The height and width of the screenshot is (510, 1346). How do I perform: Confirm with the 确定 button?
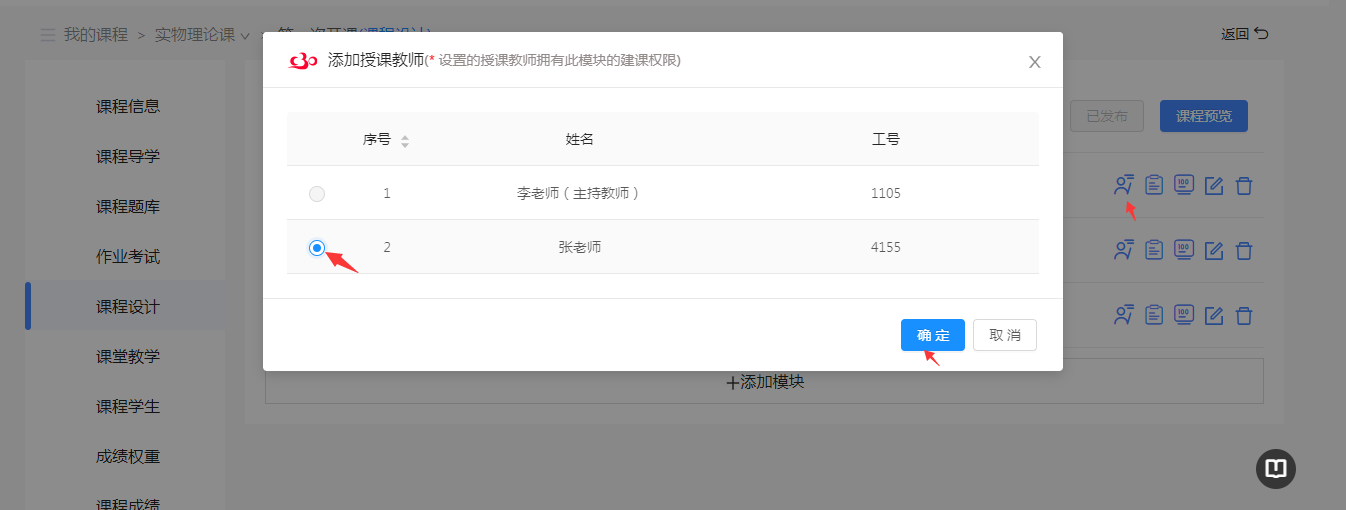933,335
